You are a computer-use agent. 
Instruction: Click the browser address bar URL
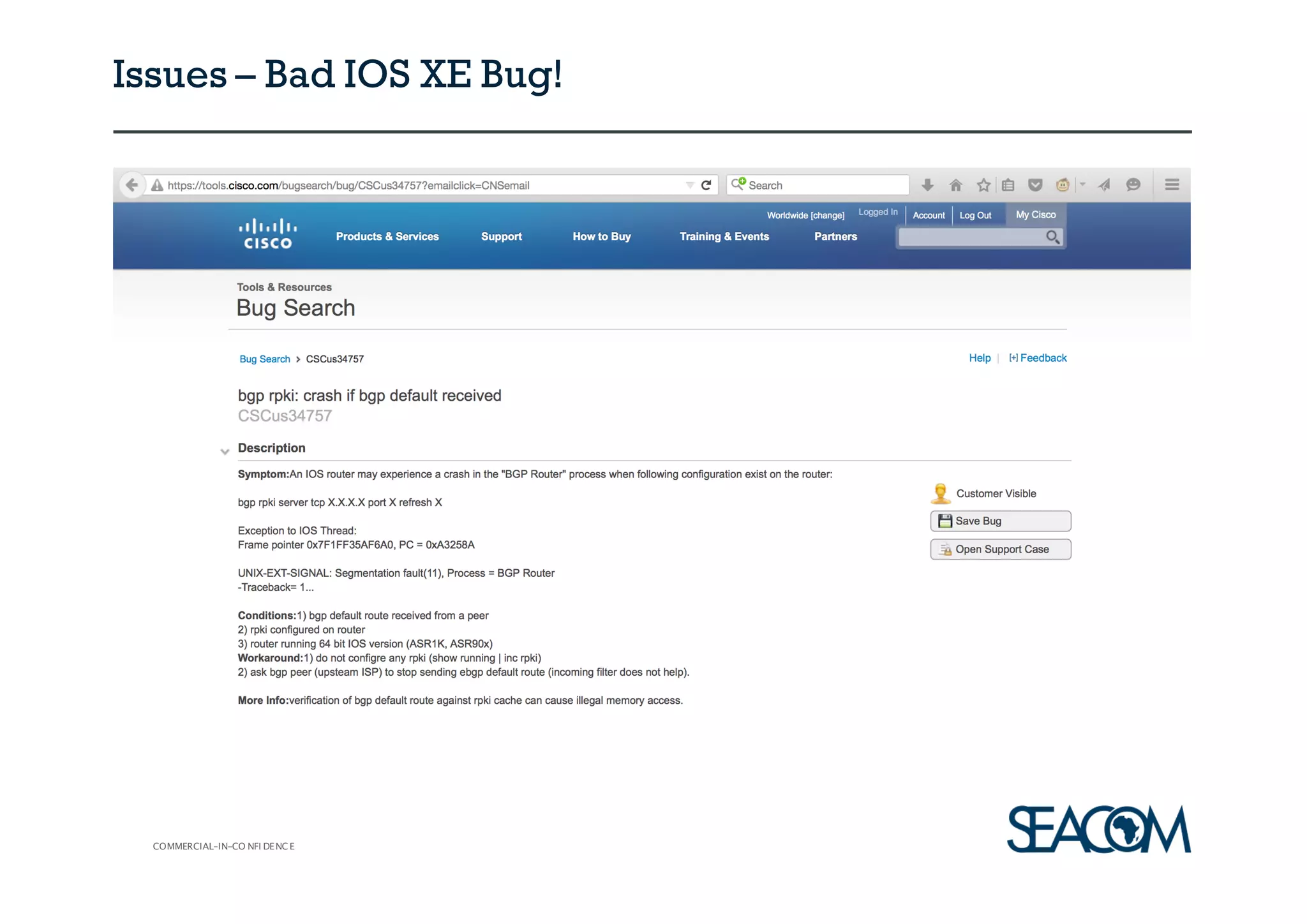point(348,186)
